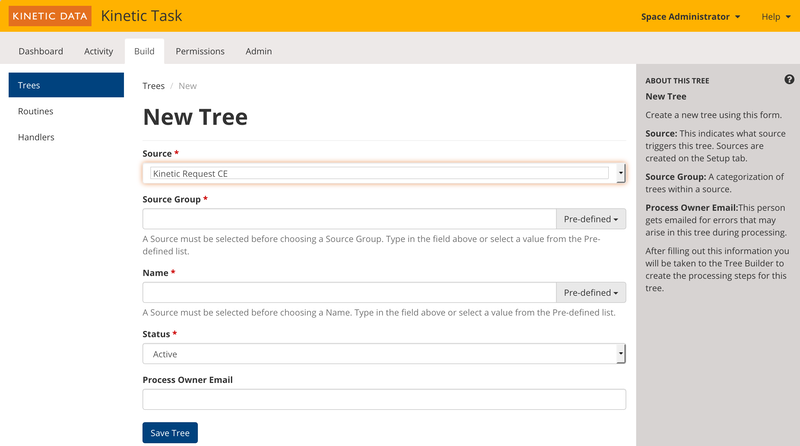Image resolution: width=800 pixels, height=446 pixels.
Task: Click the Kinetic Task title link
Action: click(141, 16)
